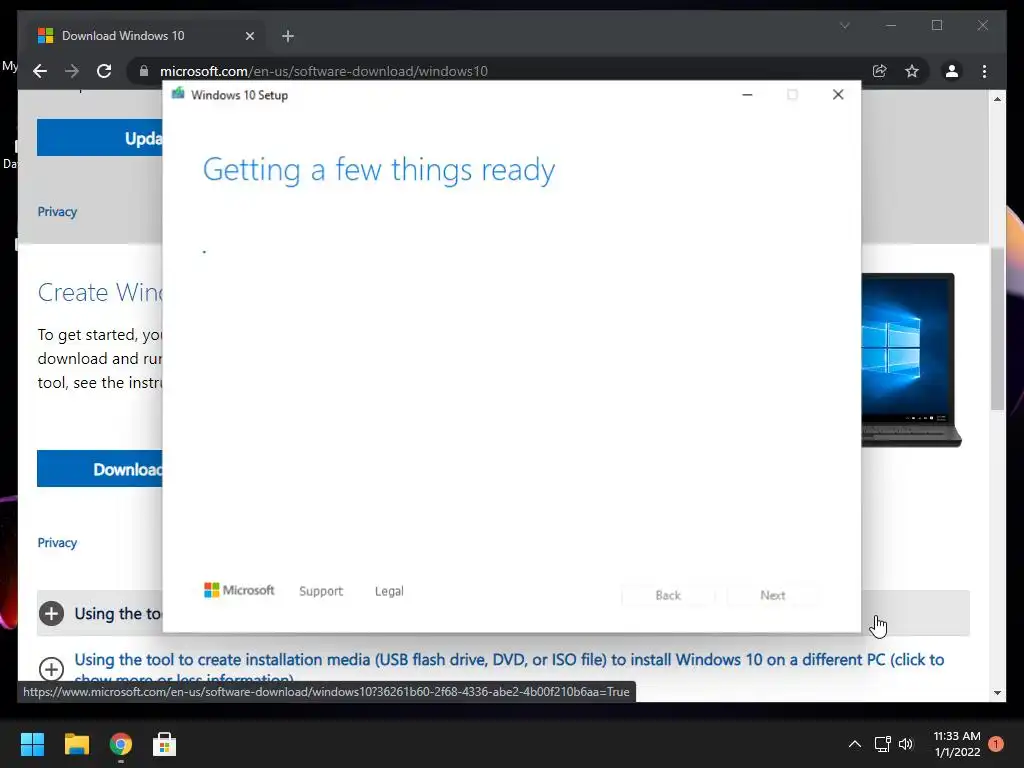The width and height of the screenshot is (1024, 768).
Task: Close the Chrome window
Action: (983, 25)
